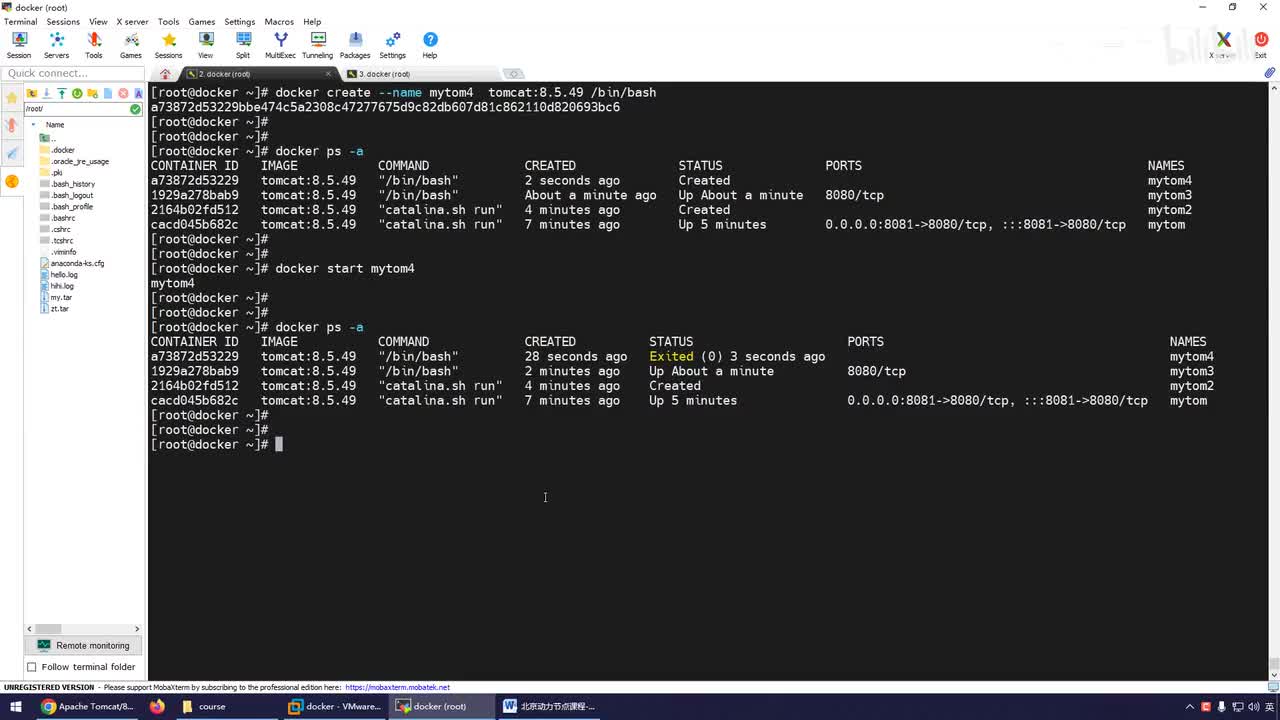1280x720 pixels.
Task: Select the hello.log file
Action: (59, 274)
